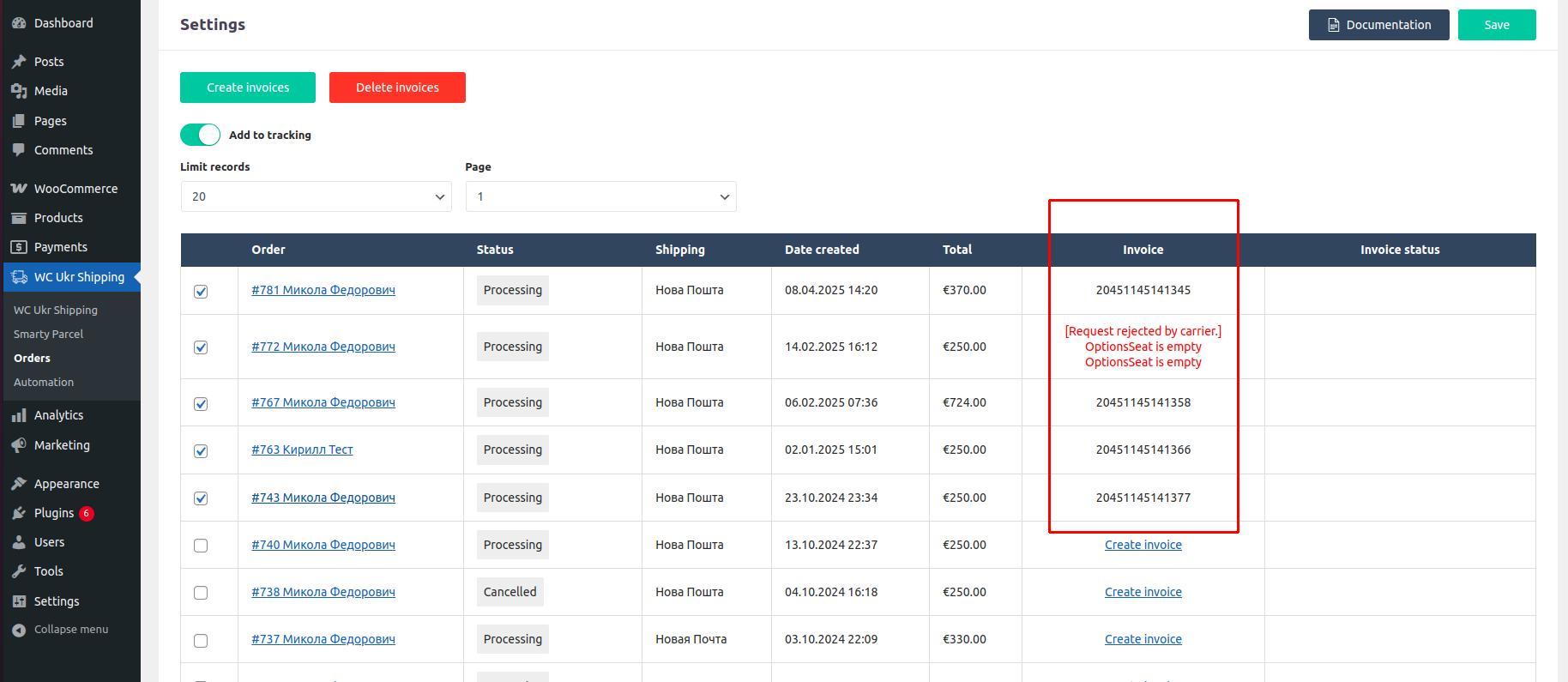Viewport: 1568px width, 682px height.
Task: Expand the Page number dropdown
Action: (x=600, y=196)
